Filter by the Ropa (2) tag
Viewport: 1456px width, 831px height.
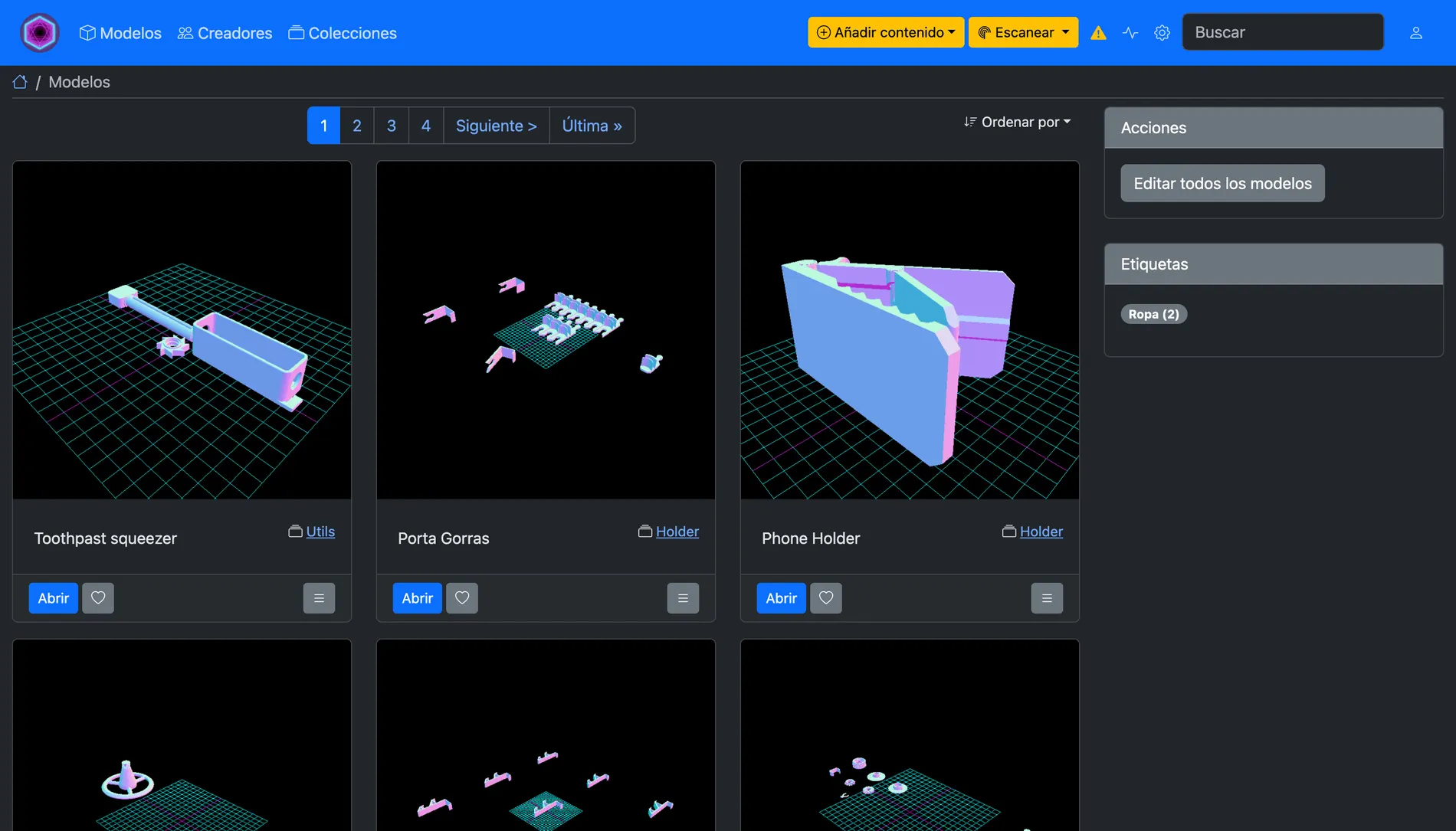point(1154,314)
